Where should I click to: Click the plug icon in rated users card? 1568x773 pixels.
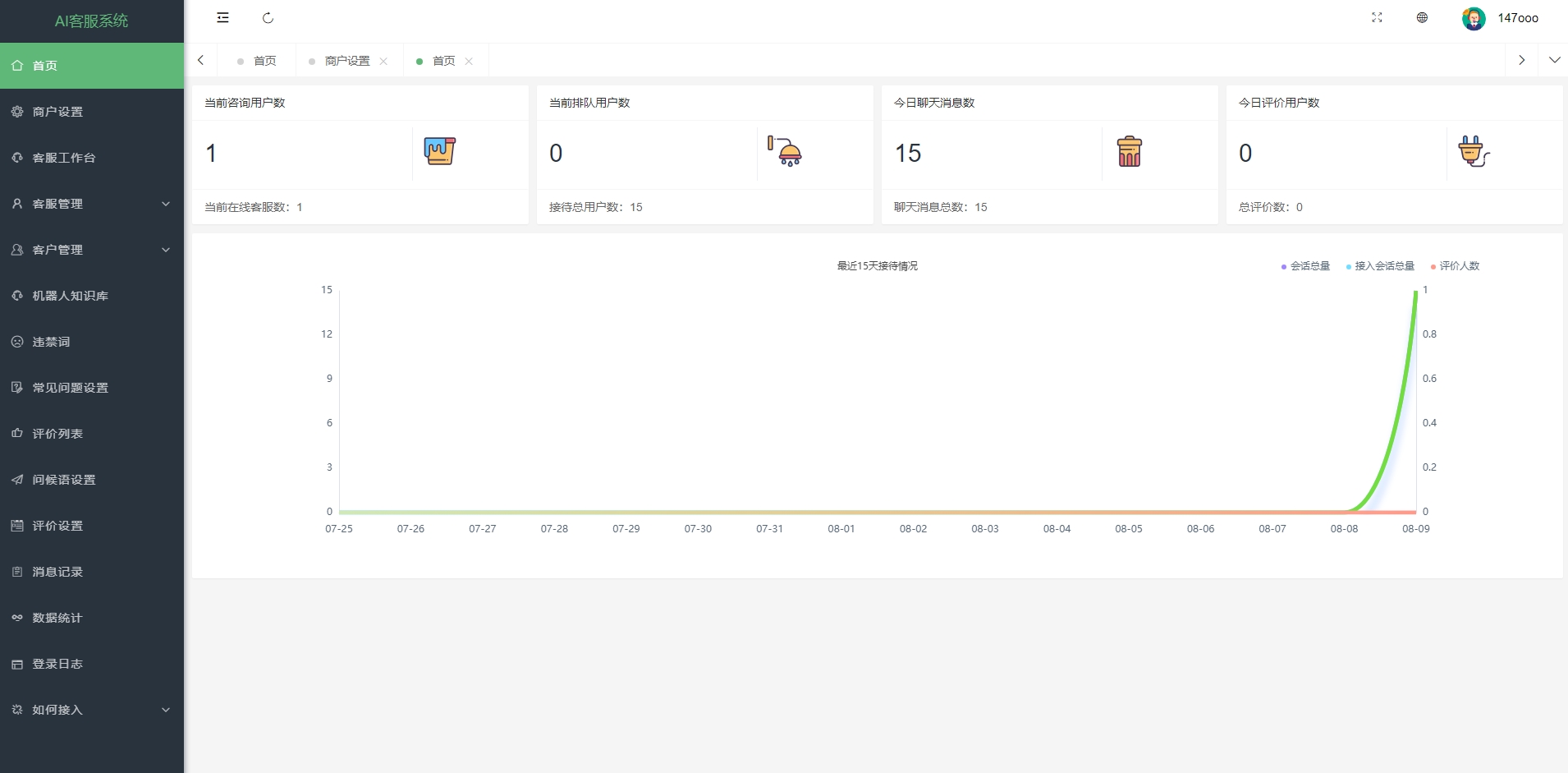tap(1473, 152)
